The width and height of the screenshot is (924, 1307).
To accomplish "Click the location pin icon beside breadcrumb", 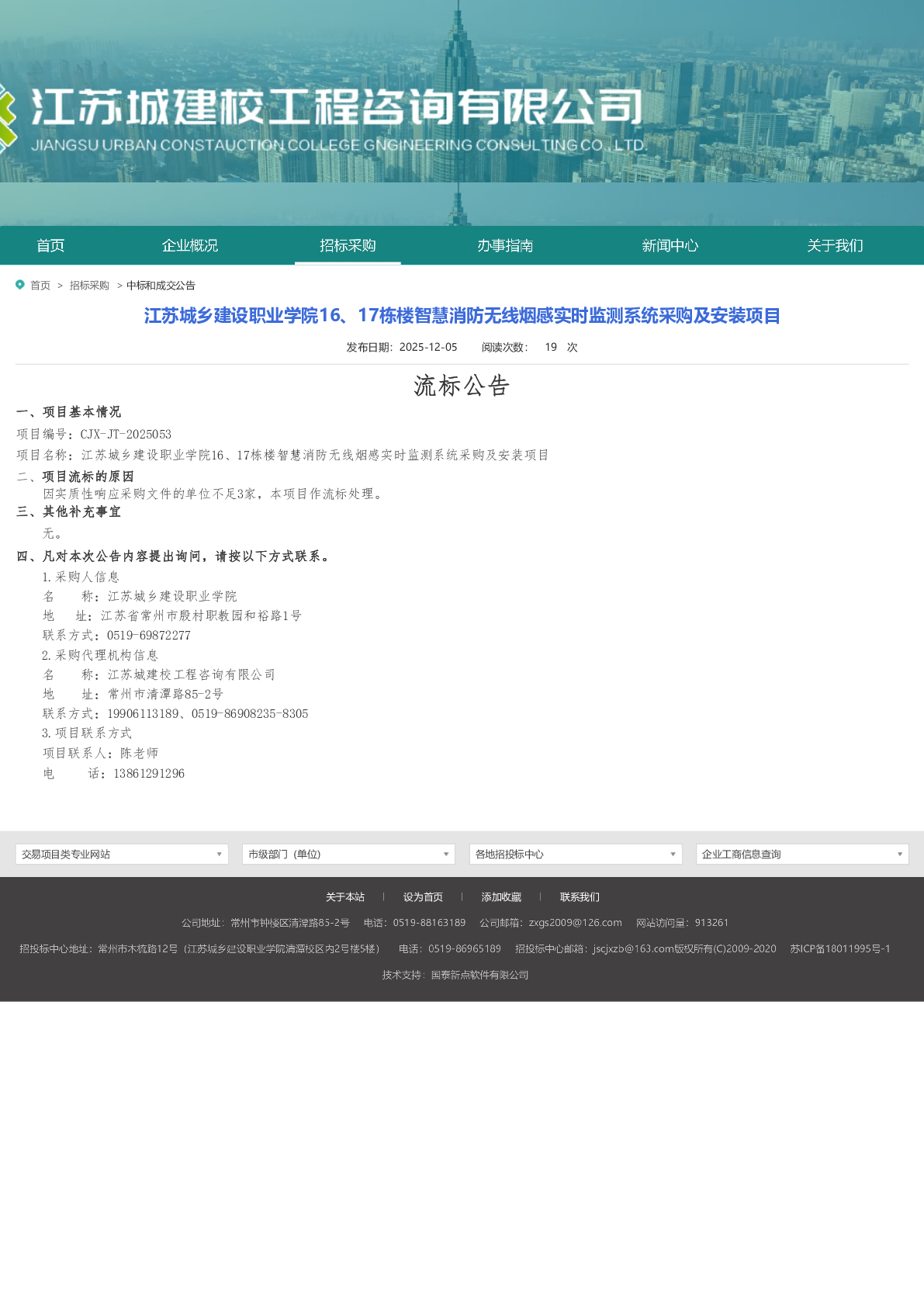I will coord(20,285).
